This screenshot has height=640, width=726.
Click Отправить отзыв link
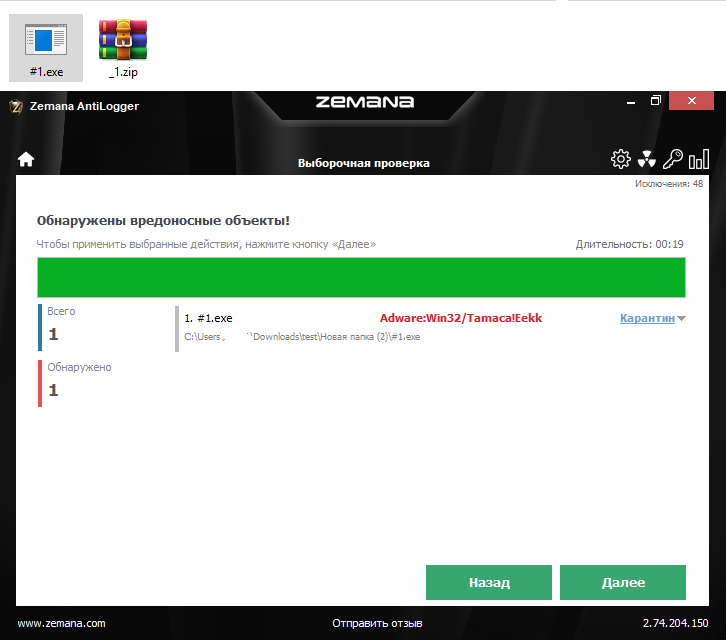[x=377, y=623]
